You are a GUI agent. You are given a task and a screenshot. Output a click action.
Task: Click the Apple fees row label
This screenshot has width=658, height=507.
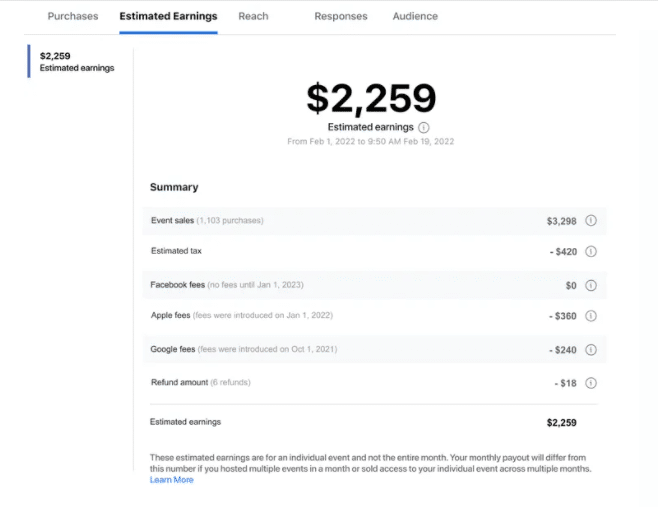click(172, 316)
